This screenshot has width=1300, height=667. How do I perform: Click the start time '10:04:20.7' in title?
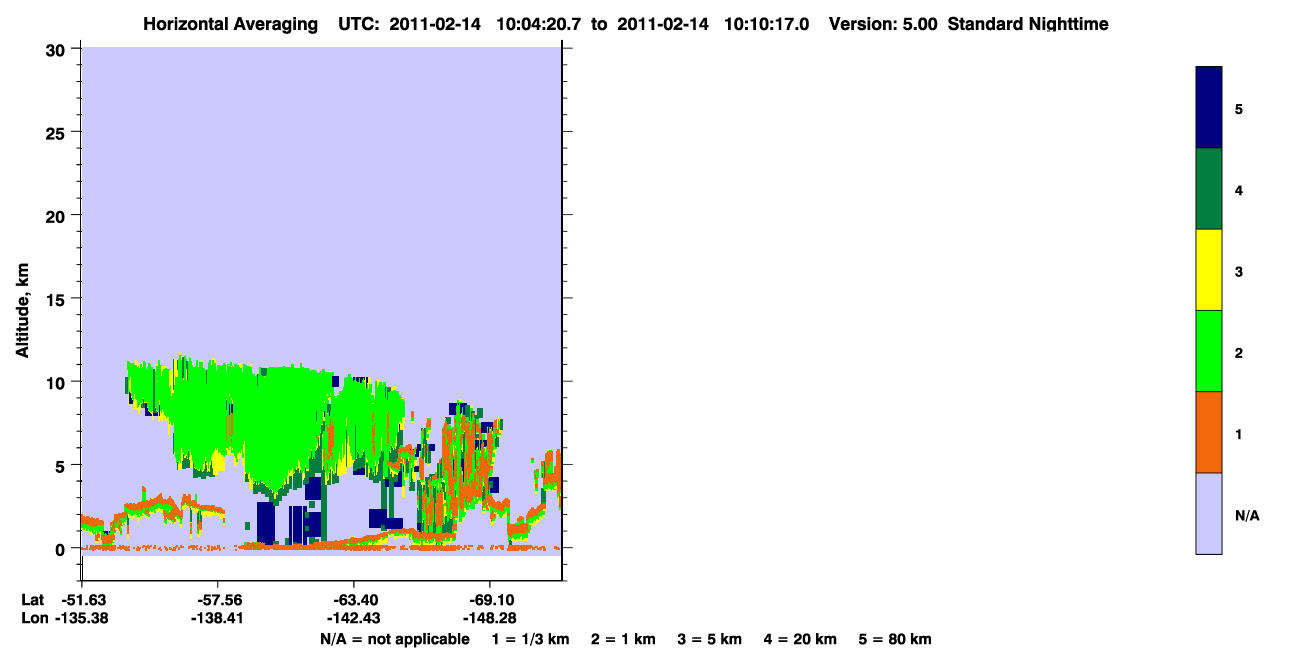(x=537, y=24)
